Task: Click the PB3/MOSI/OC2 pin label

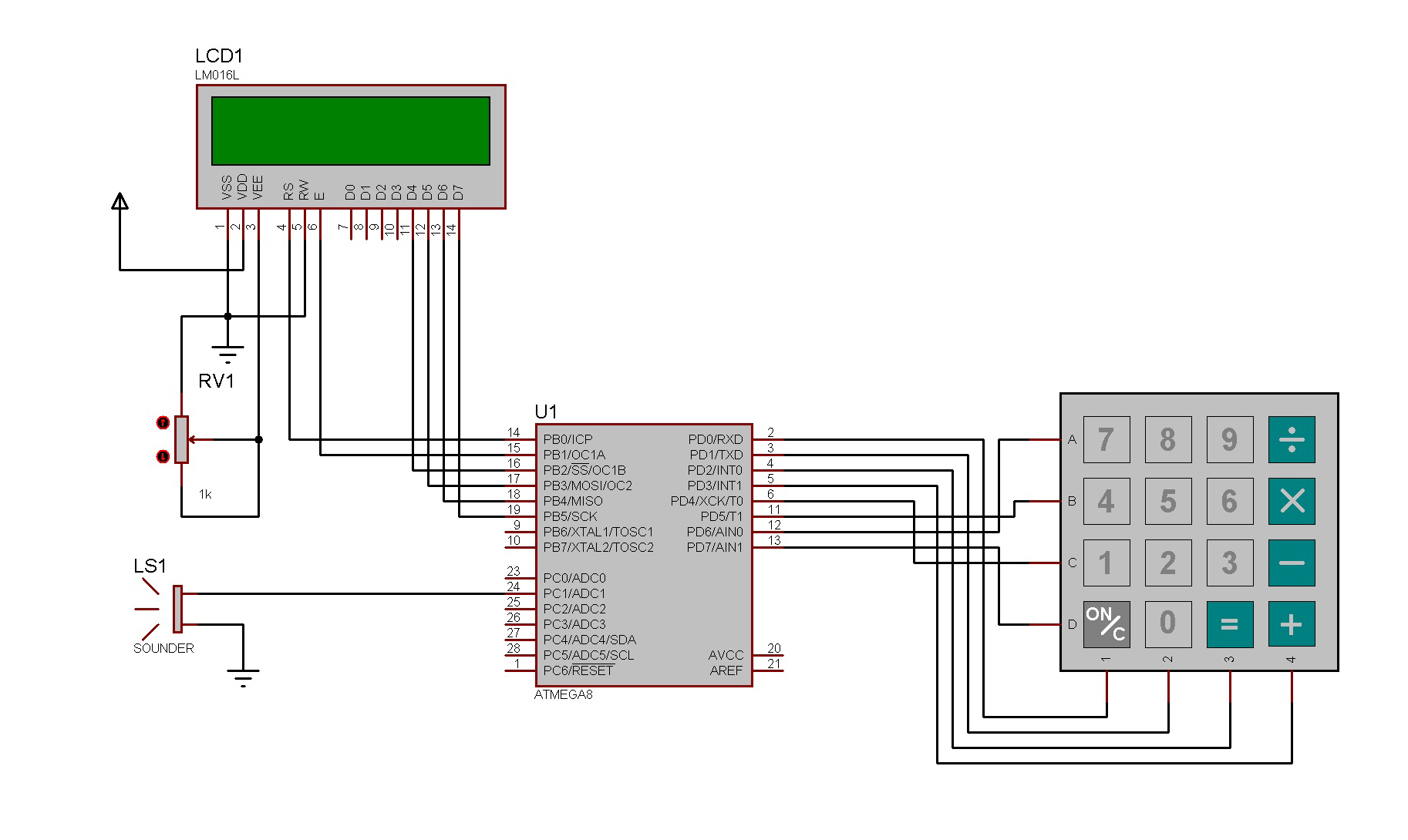Action: click(x=588, y=486)
